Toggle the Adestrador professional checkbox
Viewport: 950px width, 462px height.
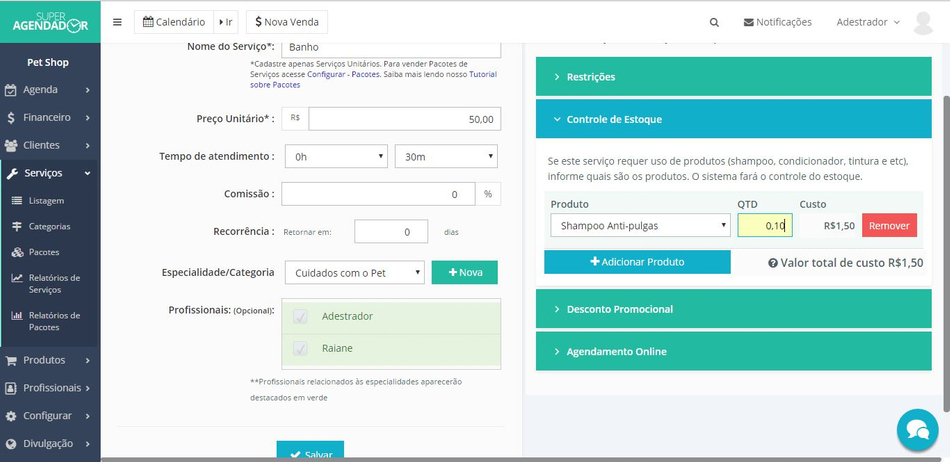coord(300,316)
